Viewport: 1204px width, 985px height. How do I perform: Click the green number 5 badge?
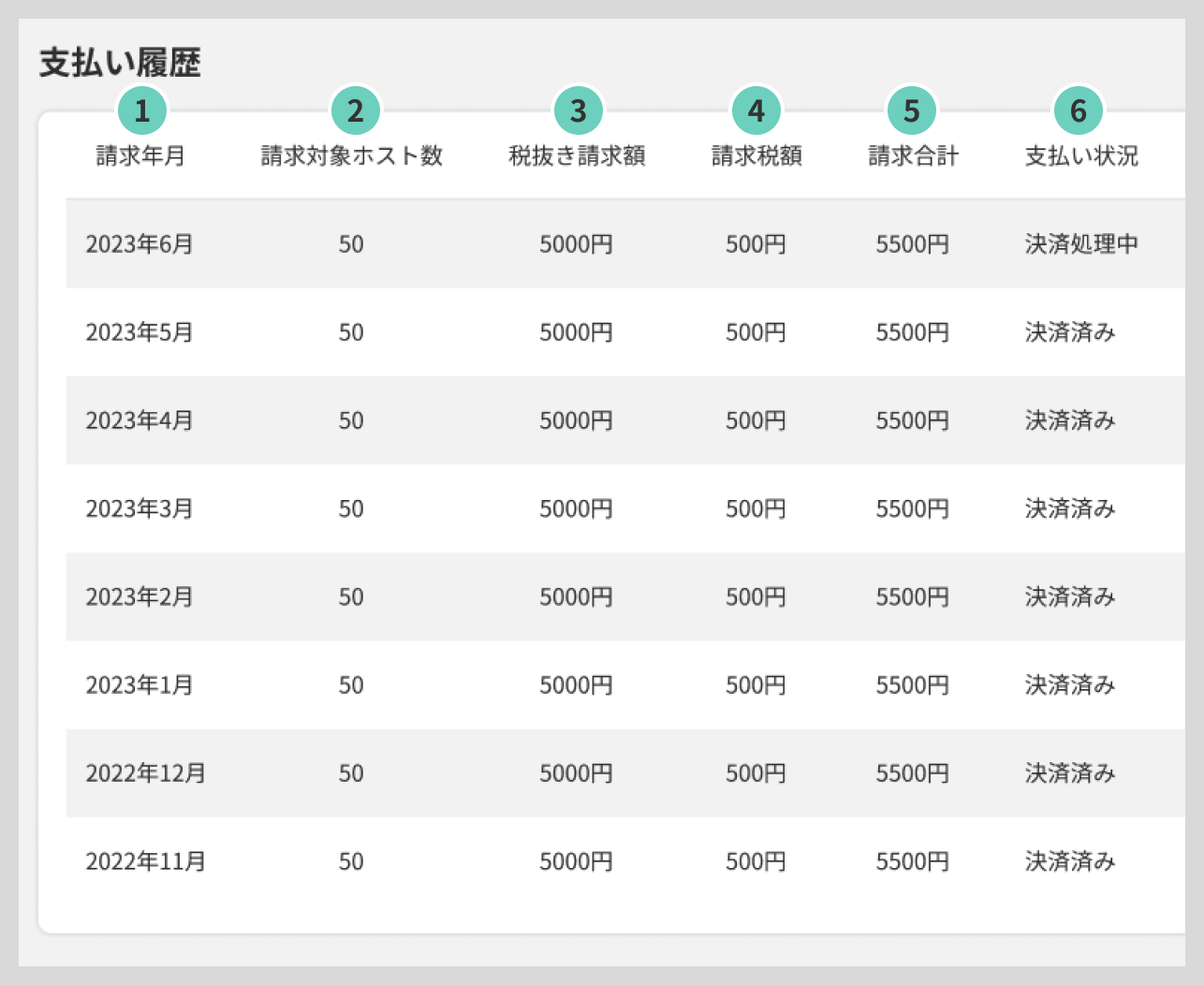coord(912,111)
